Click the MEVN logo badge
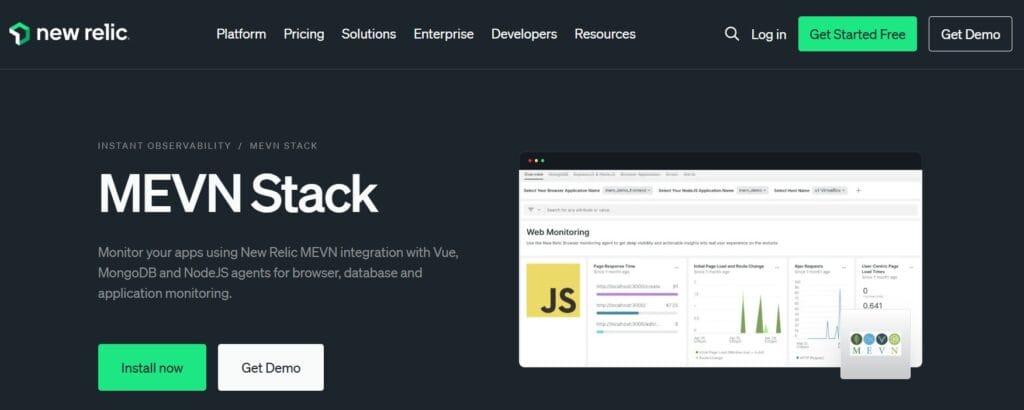The height and width of the screenshot is (410, 1024). [875, 342]
